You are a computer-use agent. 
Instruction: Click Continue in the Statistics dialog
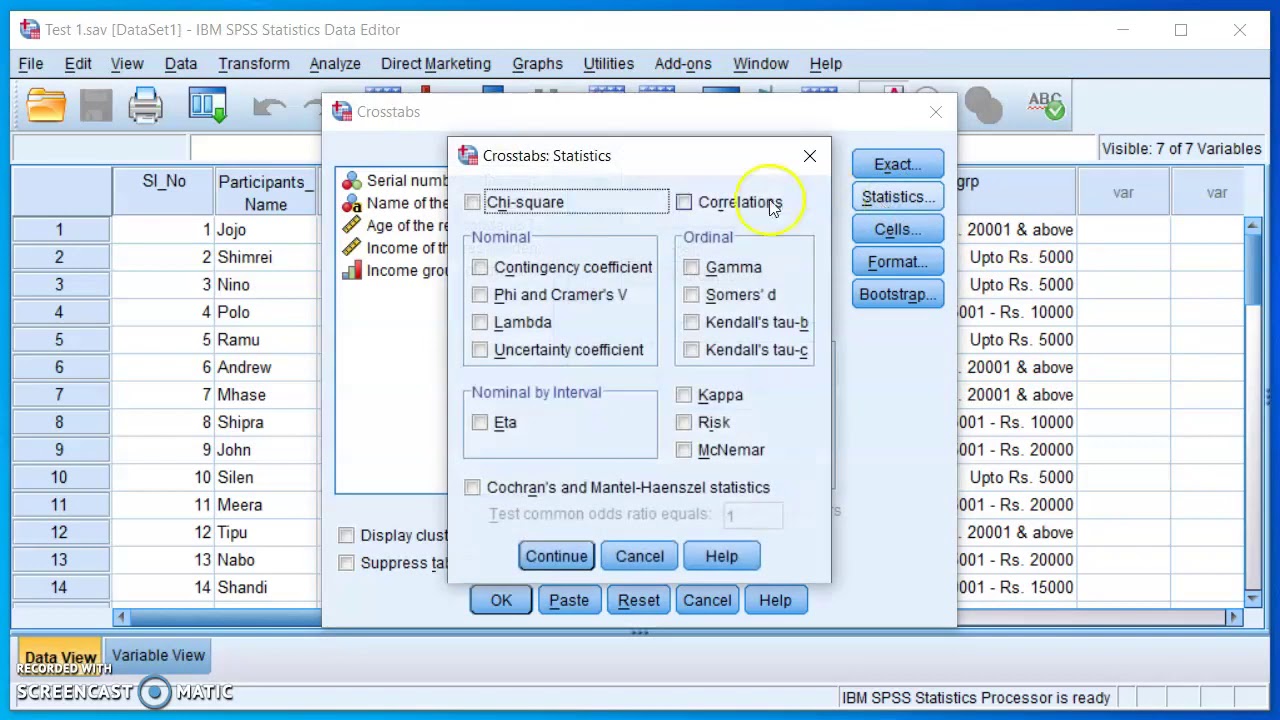(x=557, y=556)
